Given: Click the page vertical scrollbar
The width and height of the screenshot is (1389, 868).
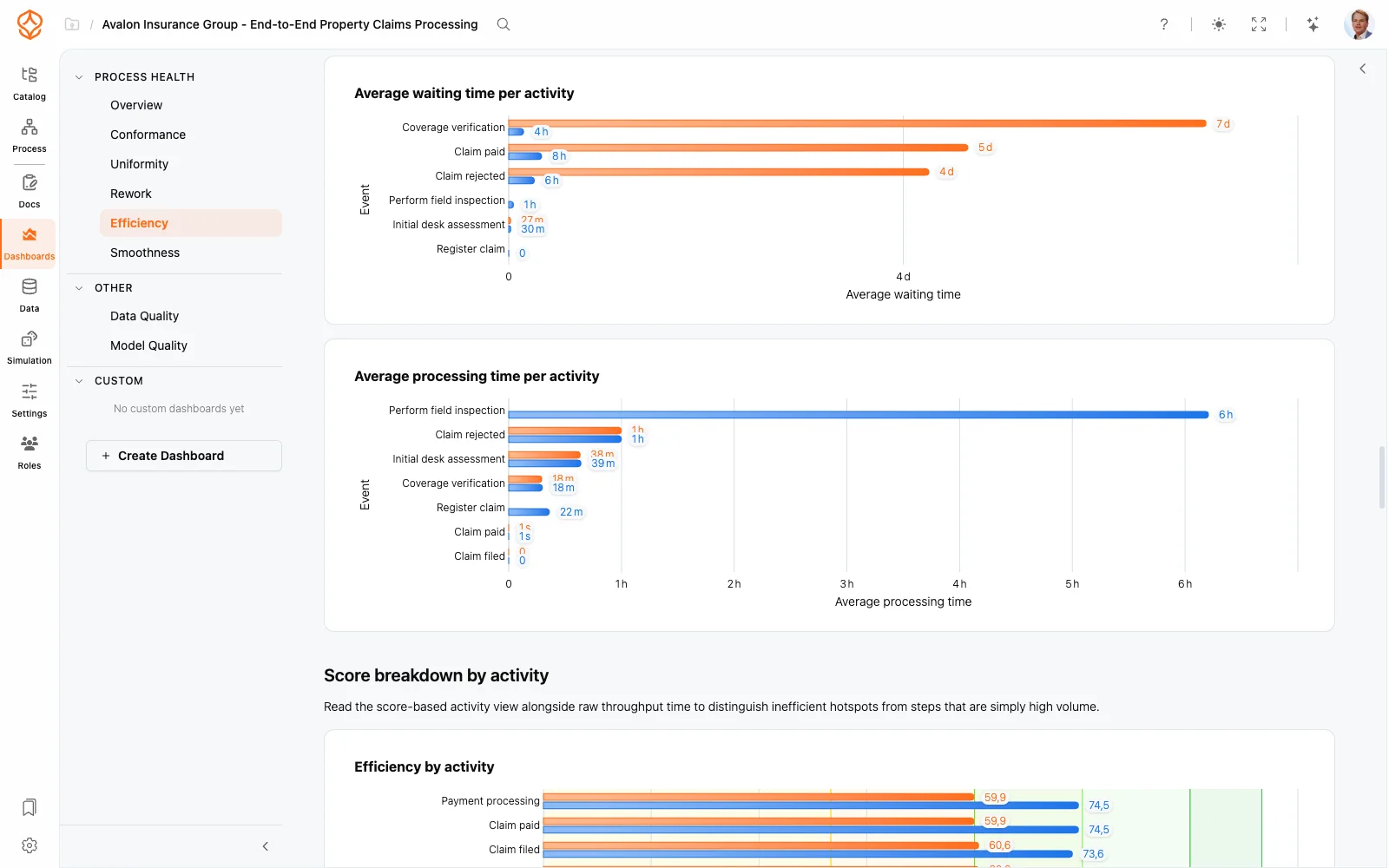Looking at the screenshot, I should (x=1382, y=477).
